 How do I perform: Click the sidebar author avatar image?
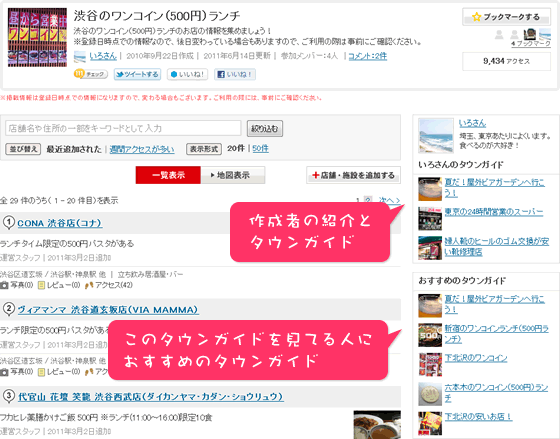[436, 136]
